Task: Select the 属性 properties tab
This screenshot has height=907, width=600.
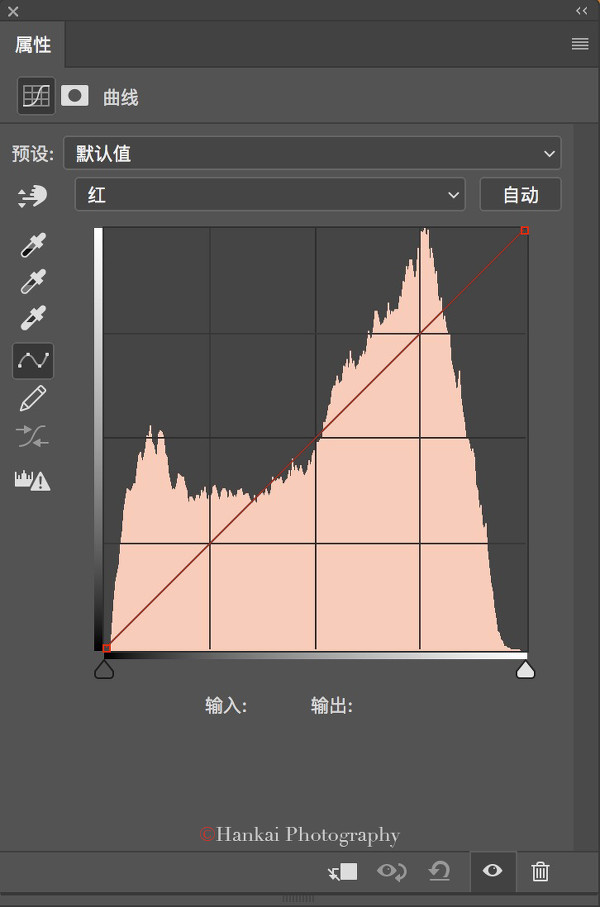Action: (x=33, y=45)
